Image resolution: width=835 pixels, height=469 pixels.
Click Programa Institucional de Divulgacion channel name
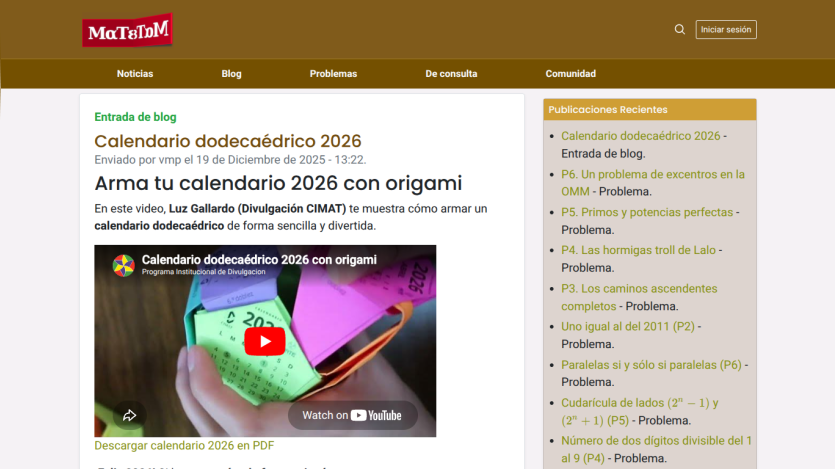[203, 272]
